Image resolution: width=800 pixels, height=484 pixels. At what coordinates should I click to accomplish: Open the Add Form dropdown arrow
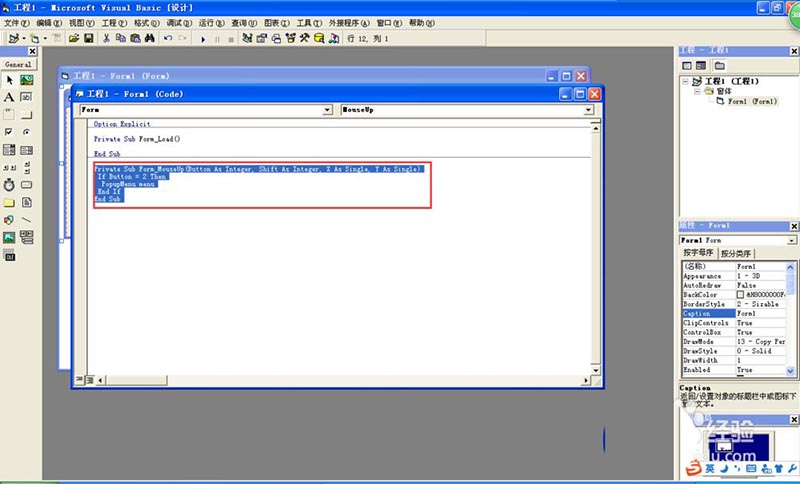point(45,38)
